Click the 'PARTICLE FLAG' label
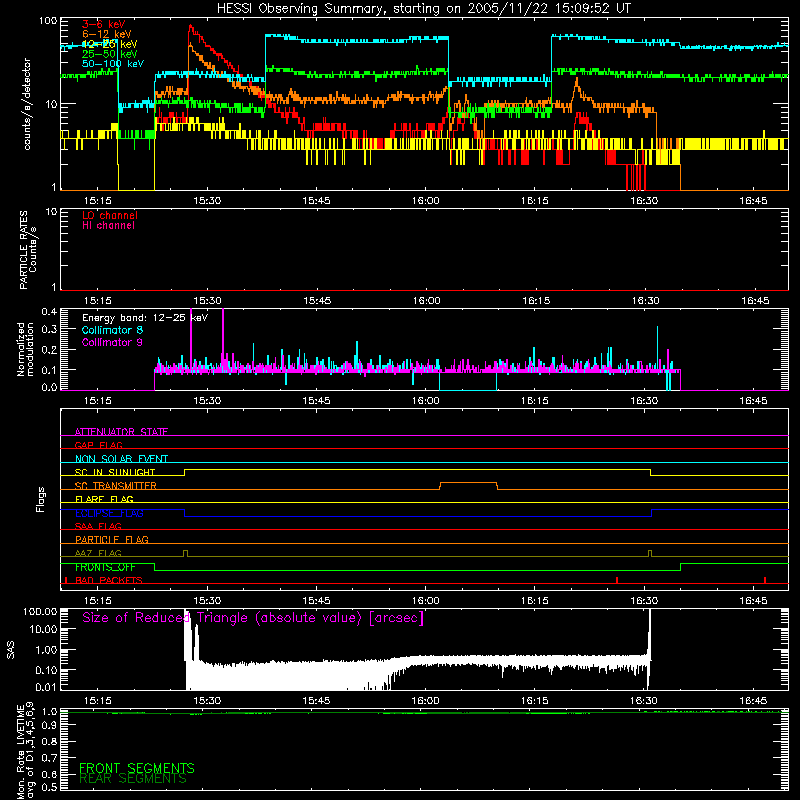Screen dimensions: 800x800 pos(112,539)
